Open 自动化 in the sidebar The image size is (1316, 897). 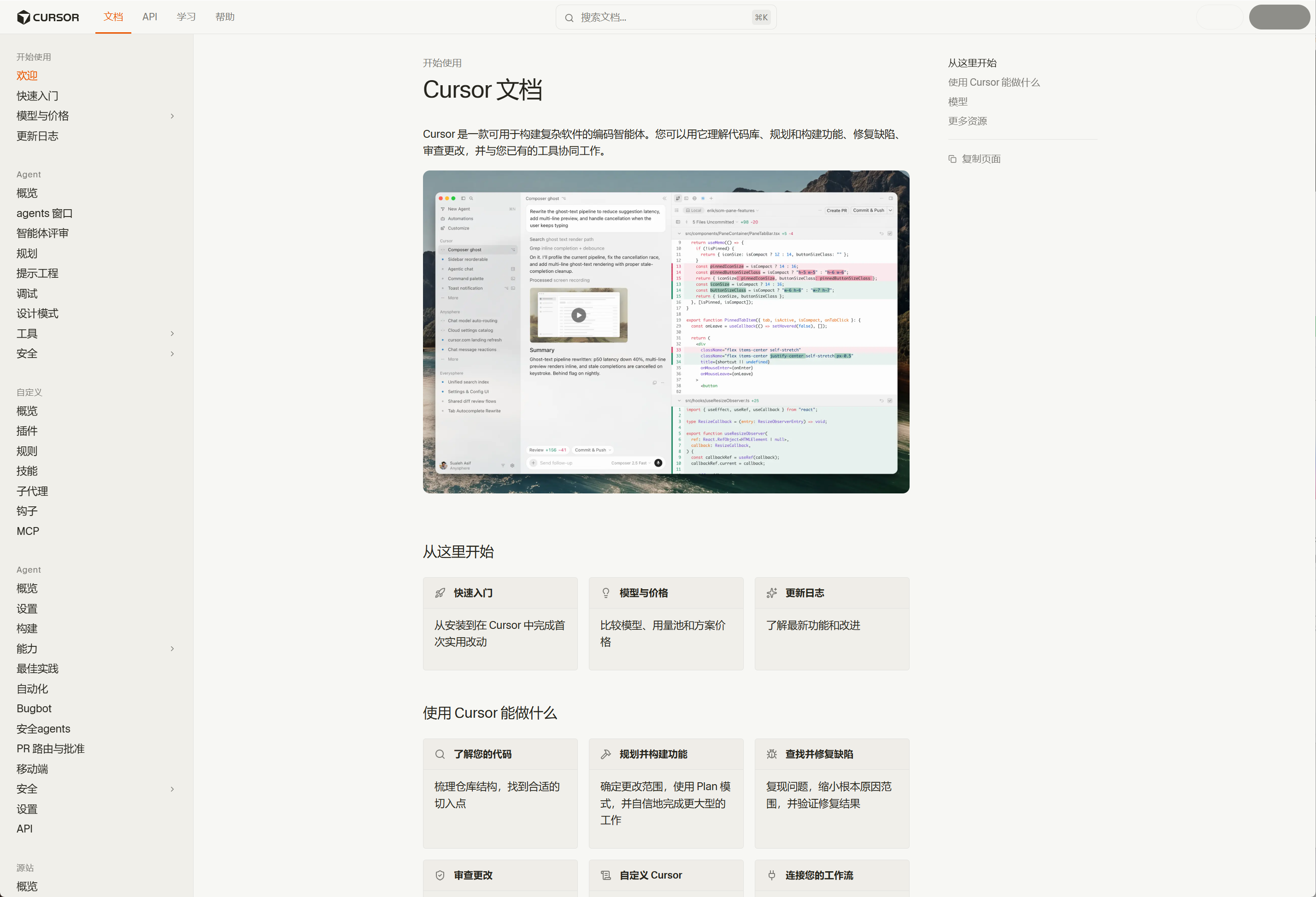click(x=32, y=689)
